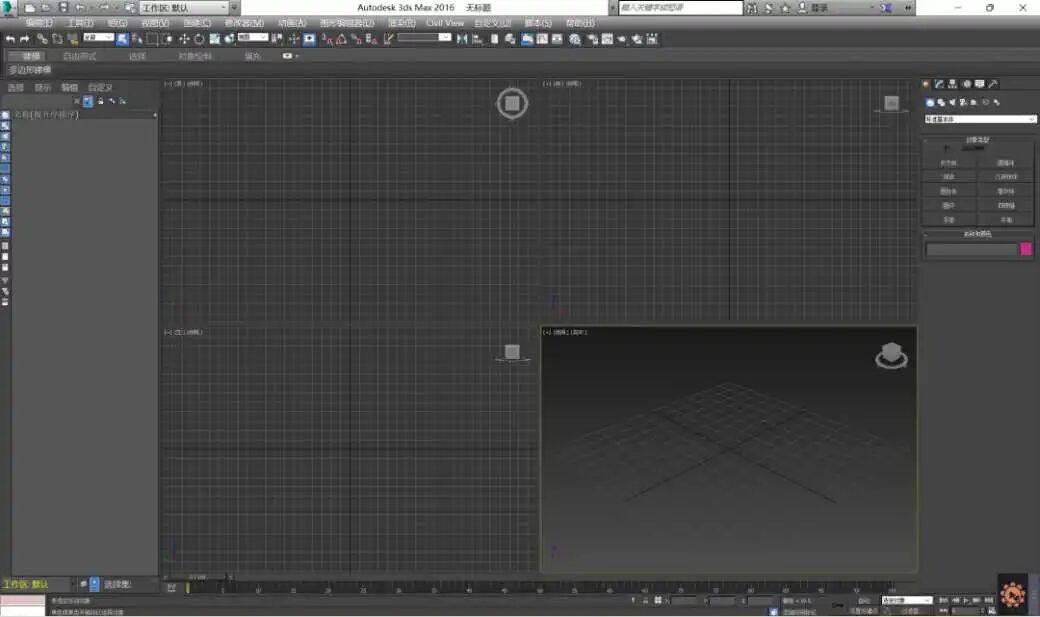This screenshot has height=617, width=1040.
Task: Open the Civil View menu
Action: (x=445, y=23)
